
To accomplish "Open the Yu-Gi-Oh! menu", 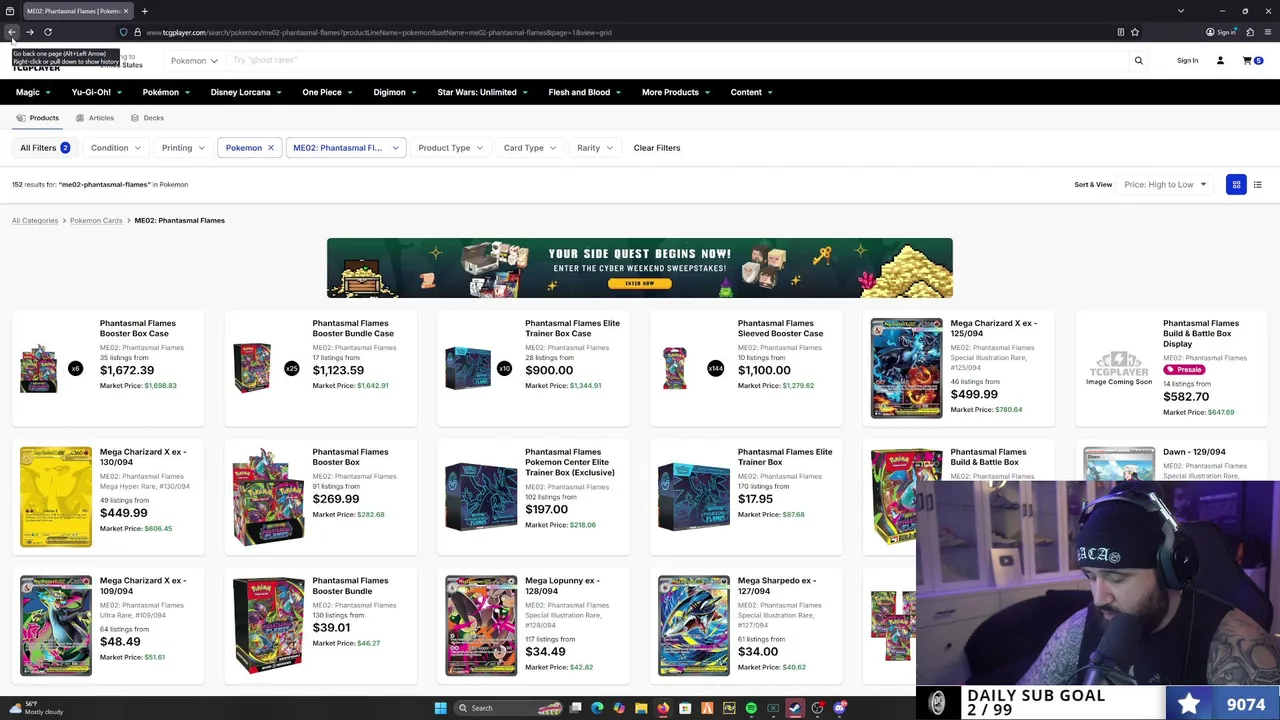I will (97, 92).
